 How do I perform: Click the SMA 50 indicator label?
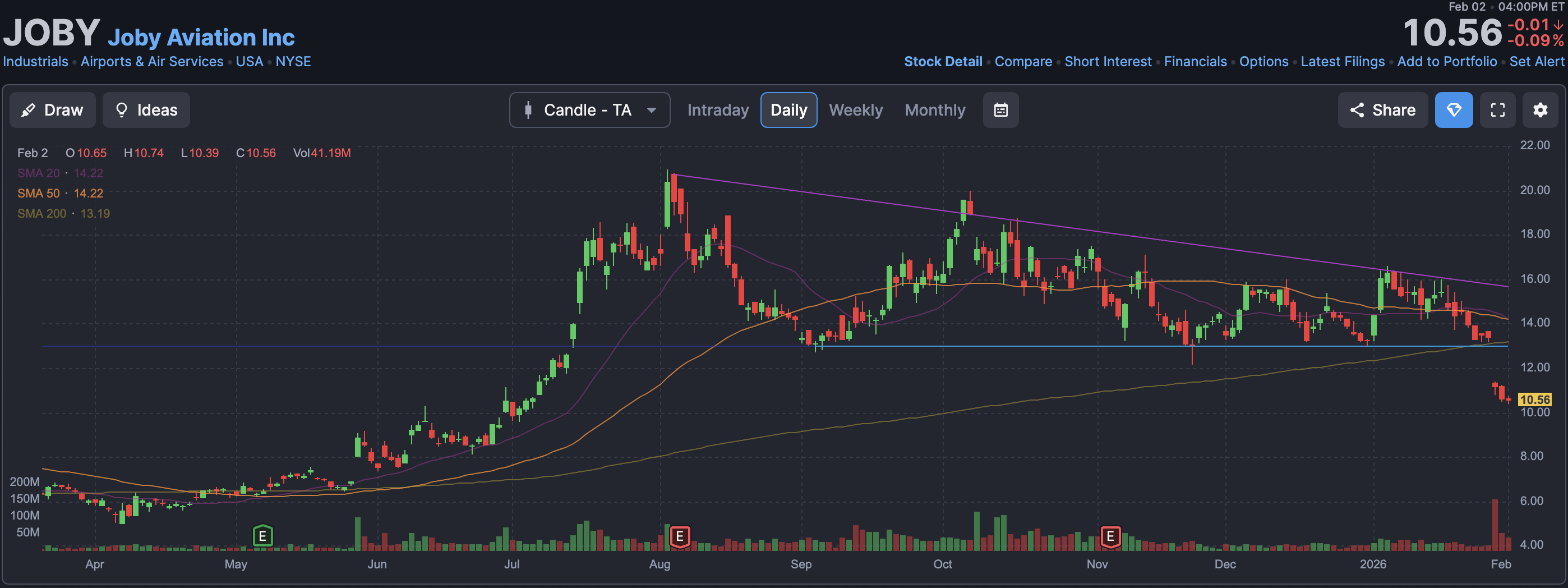tap(38, 194)
